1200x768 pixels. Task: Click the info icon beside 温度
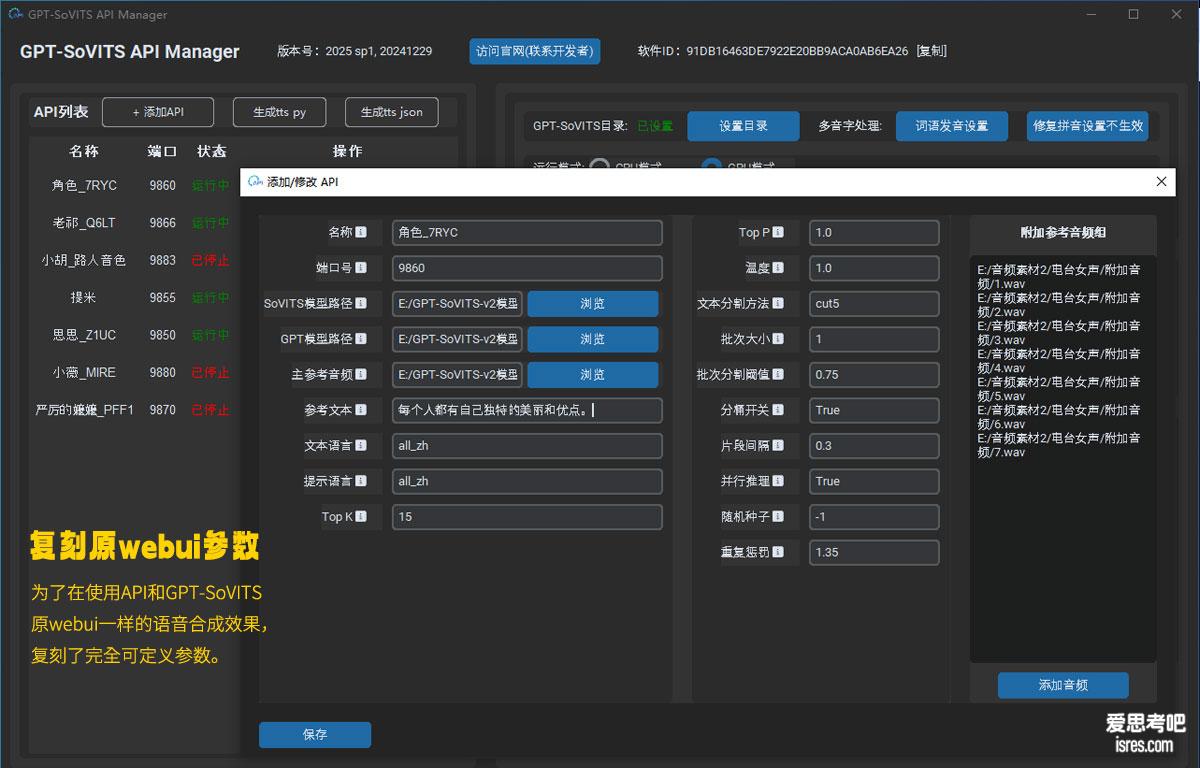coord(778,268)
